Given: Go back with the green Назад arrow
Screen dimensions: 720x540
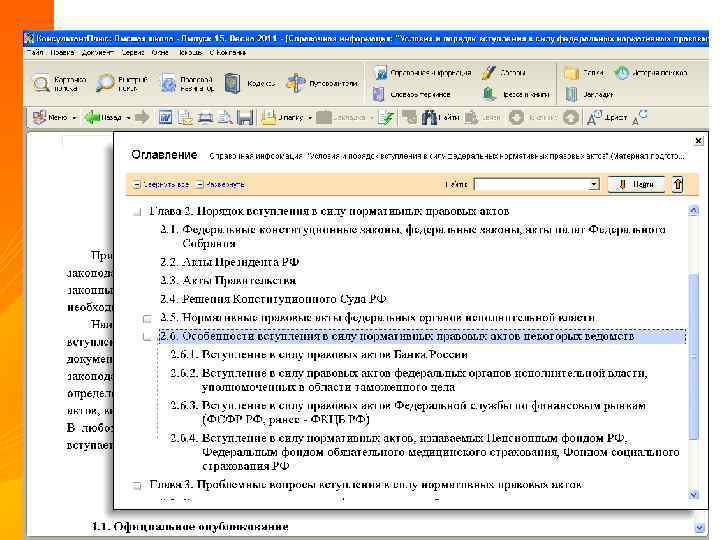Looking at the screenshot, I should point(103,118).
